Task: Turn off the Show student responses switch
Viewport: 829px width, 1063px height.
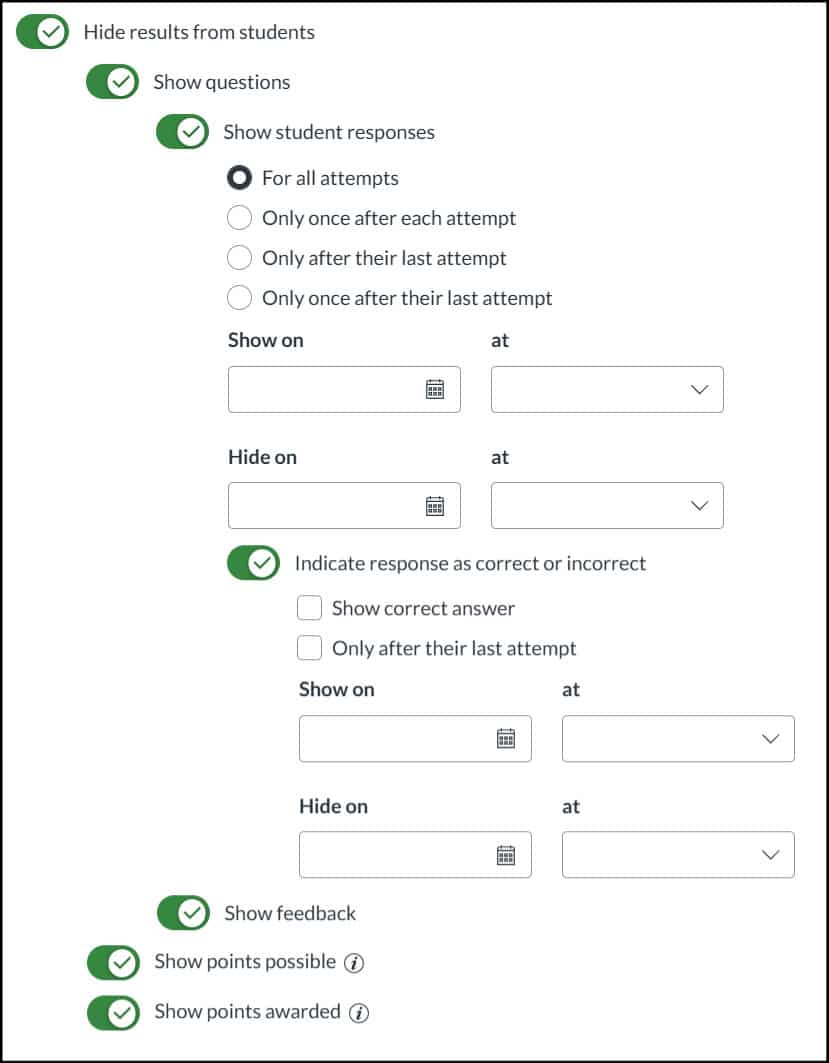Action: point(182,132)
